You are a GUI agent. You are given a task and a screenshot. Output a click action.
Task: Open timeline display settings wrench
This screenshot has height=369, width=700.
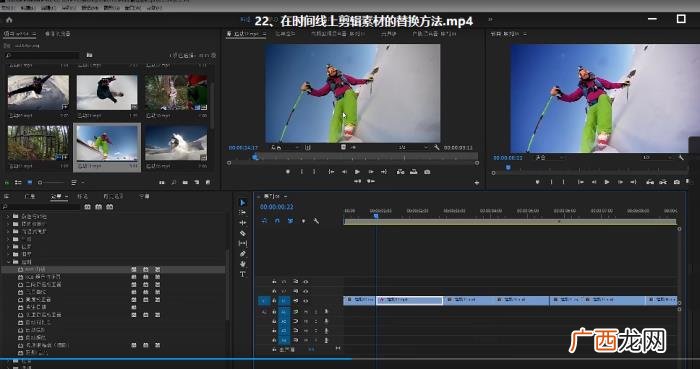[x=316, y=221]
